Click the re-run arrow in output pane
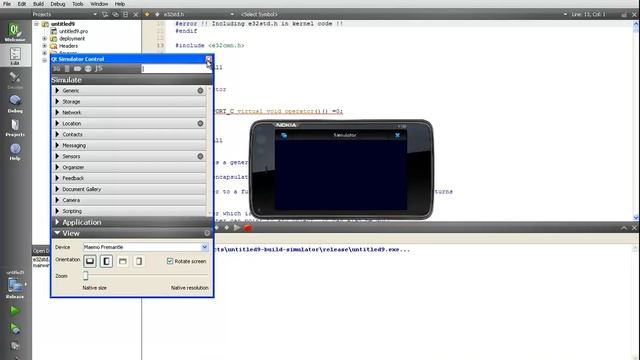The height and width of the screenshot is (360, 640). [x=237, y=228]
